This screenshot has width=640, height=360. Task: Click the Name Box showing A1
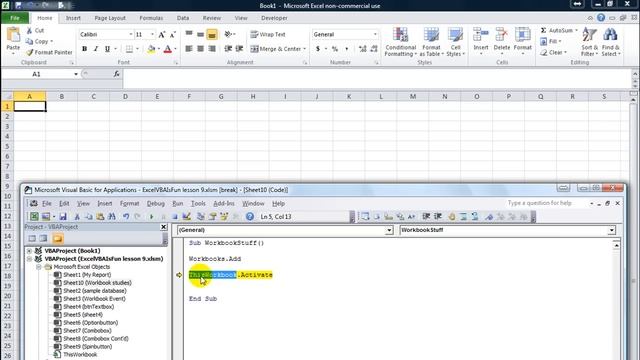click(37, 74)
